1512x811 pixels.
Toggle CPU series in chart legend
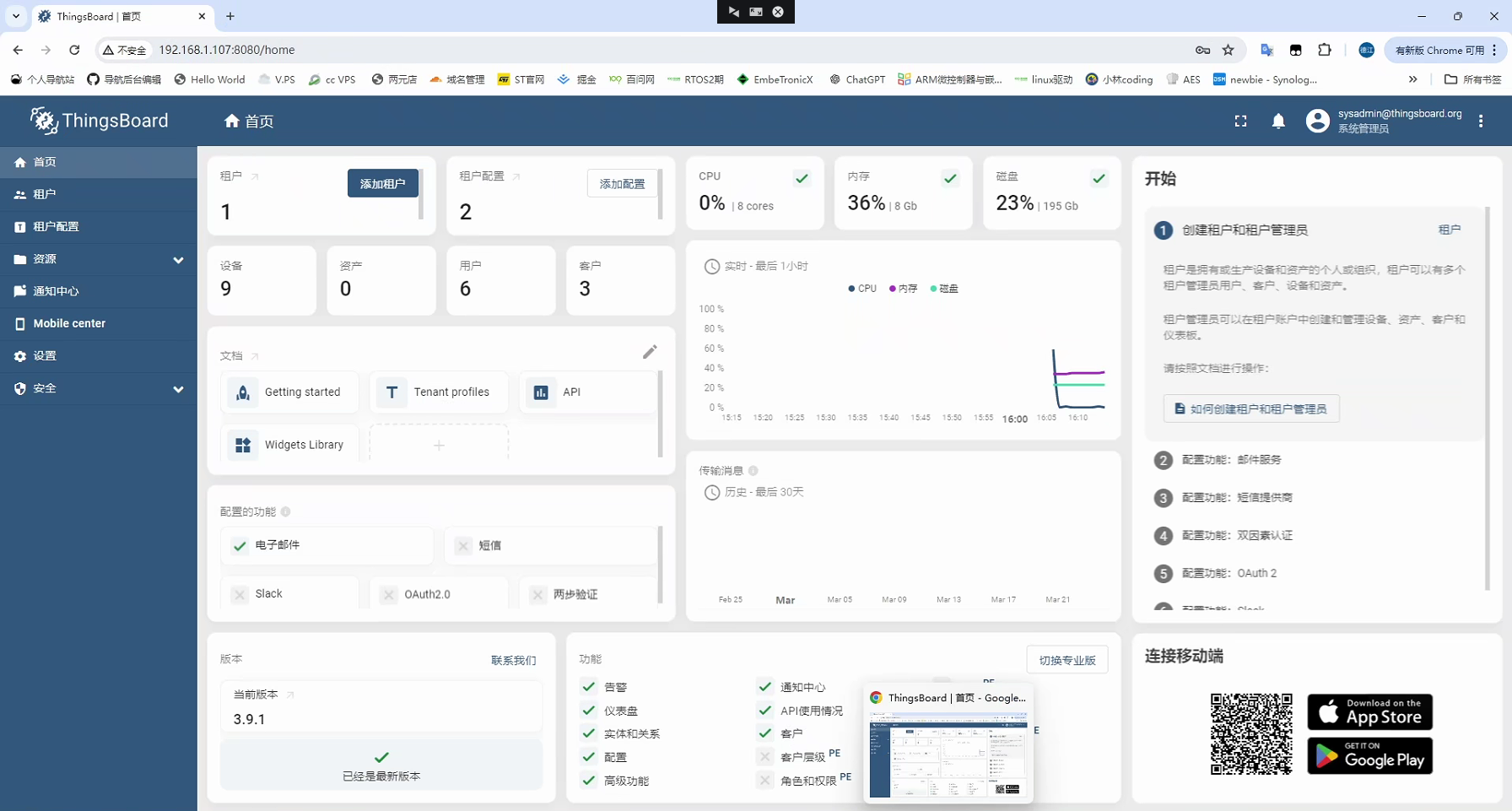pos(862,289)
